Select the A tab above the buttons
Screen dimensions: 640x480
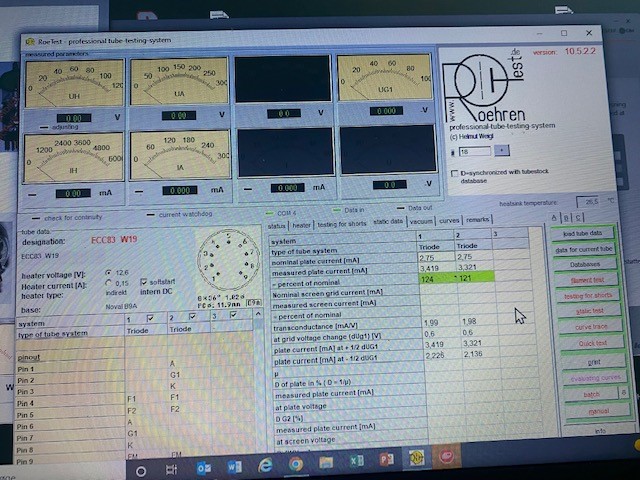click(x=554, y=218)
